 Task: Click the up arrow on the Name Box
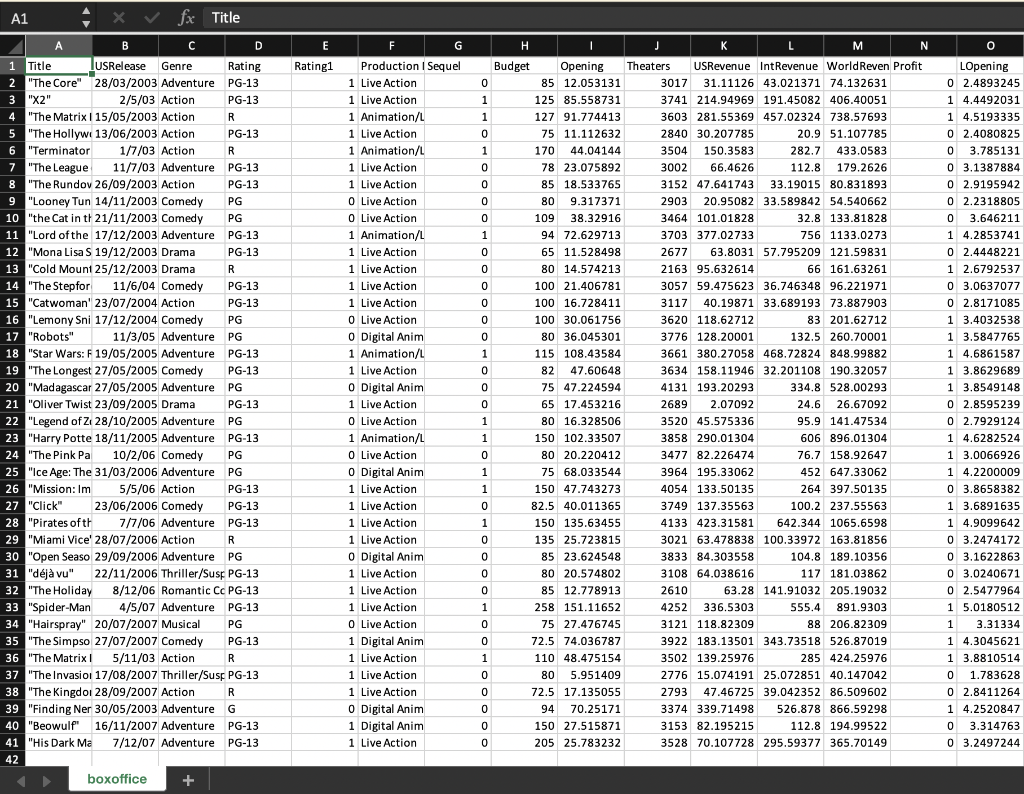tap(86, 12)
